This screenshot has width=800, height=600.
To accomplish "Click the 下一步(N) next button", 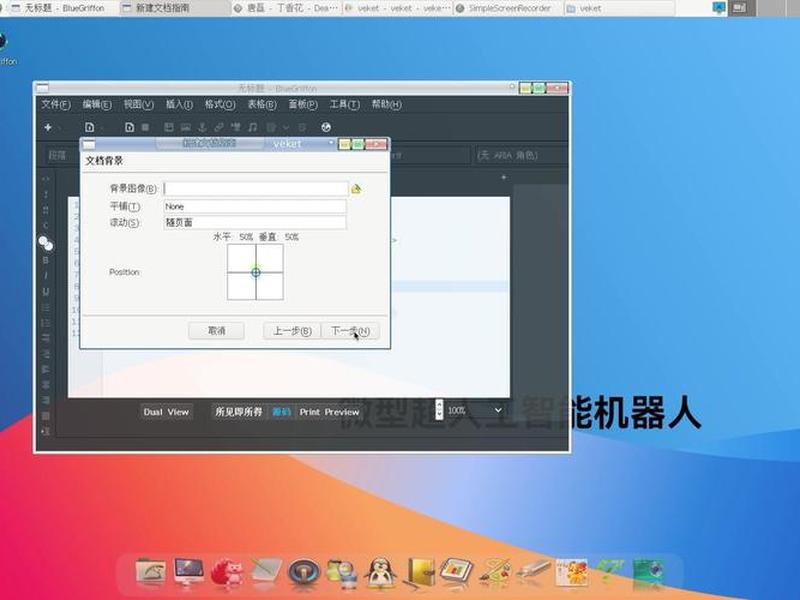I will pos(350,331).
